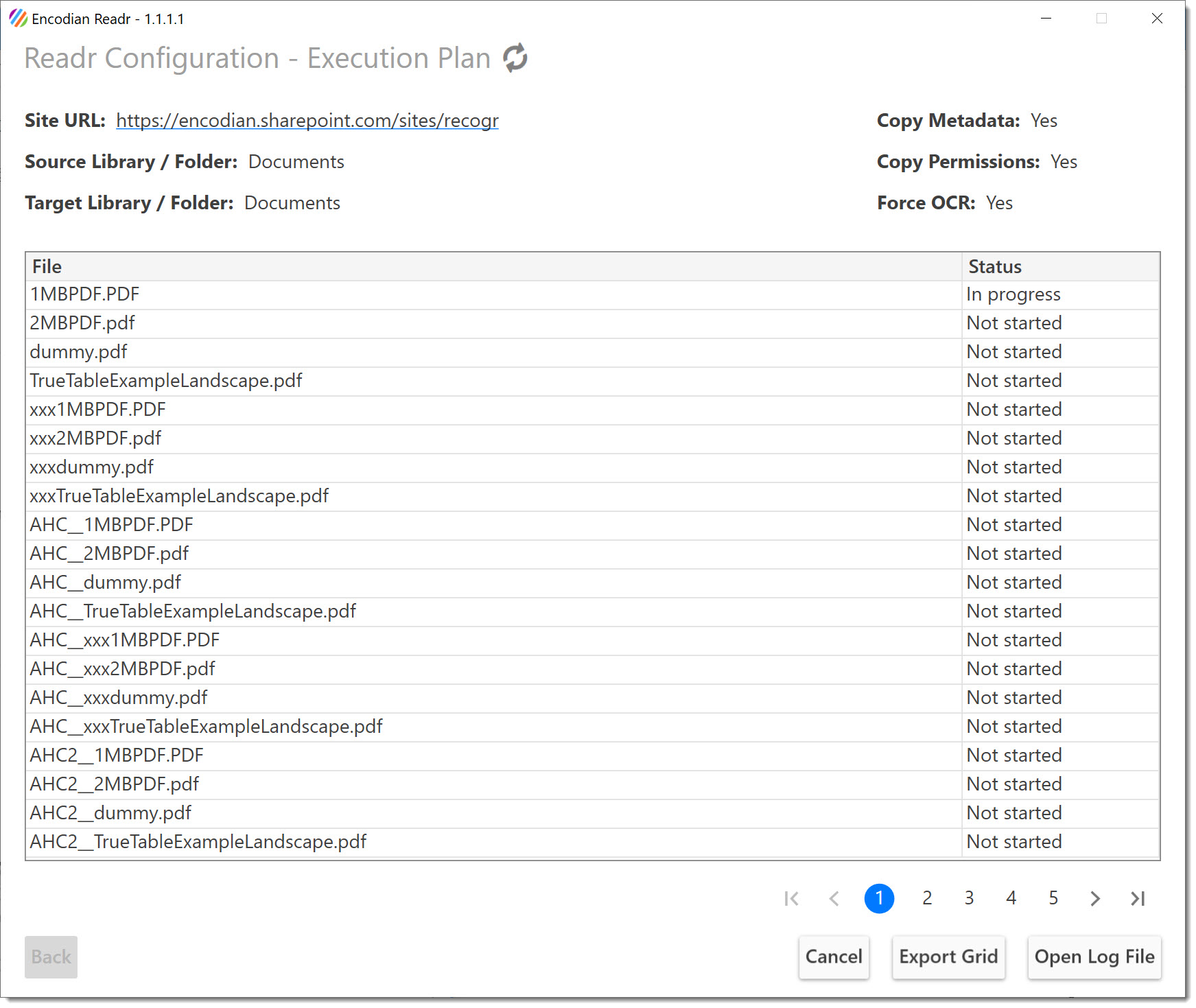Minimize the Encodian Readr window
This screenshot has width=1196, height=1008.
point(1046,19)
